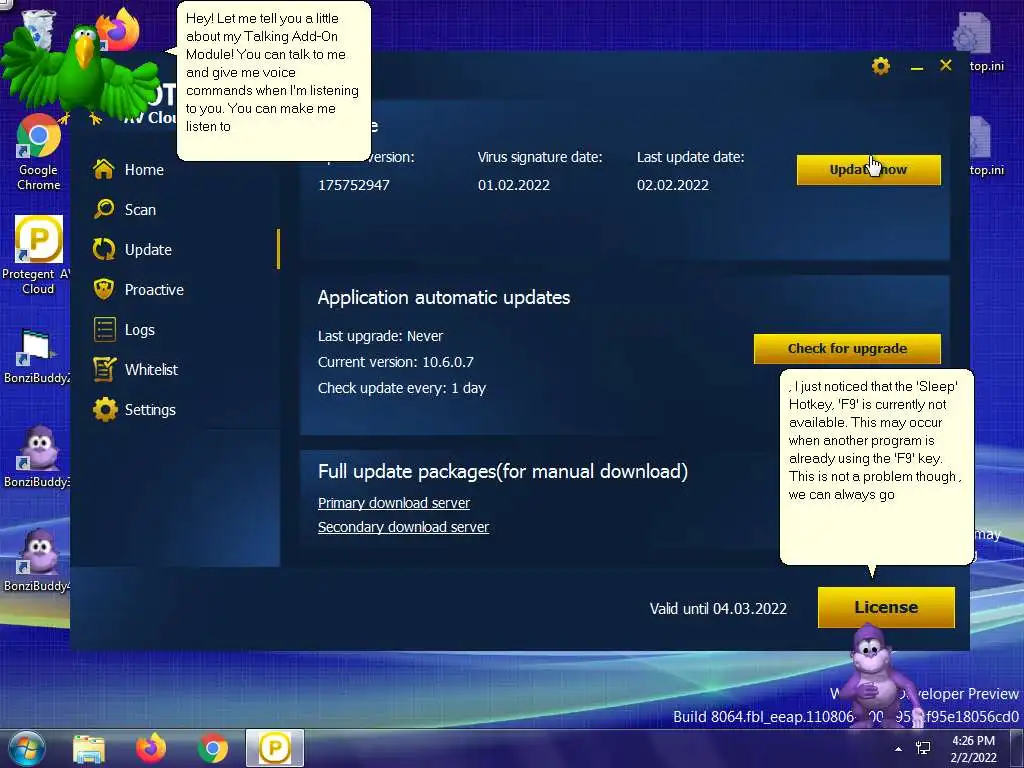This screenshot has height=768, width=1024.
Task: Click the network tray icon
Action: point(923,748)
